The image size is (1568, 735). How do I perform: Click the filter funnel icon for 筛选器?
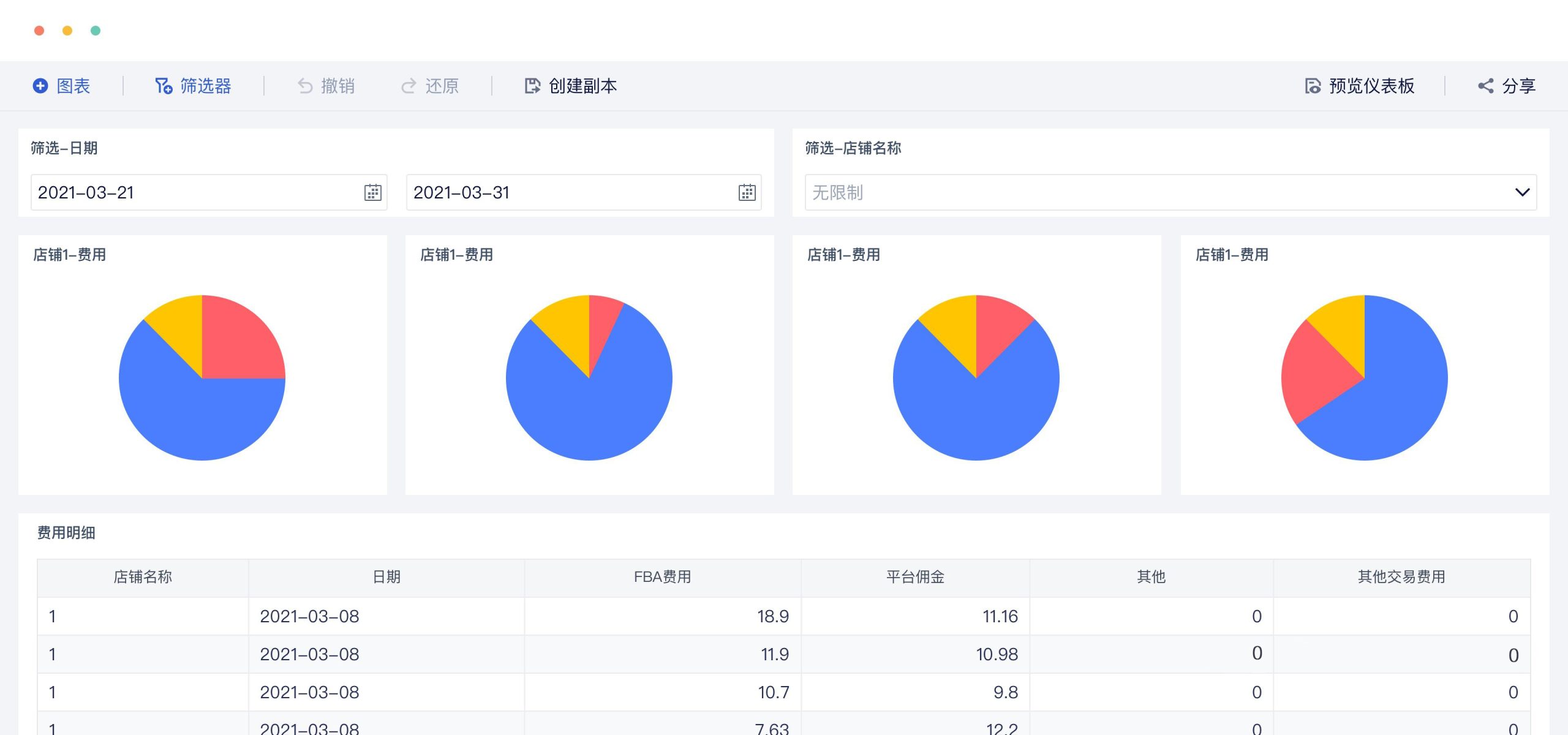[163, 86]
